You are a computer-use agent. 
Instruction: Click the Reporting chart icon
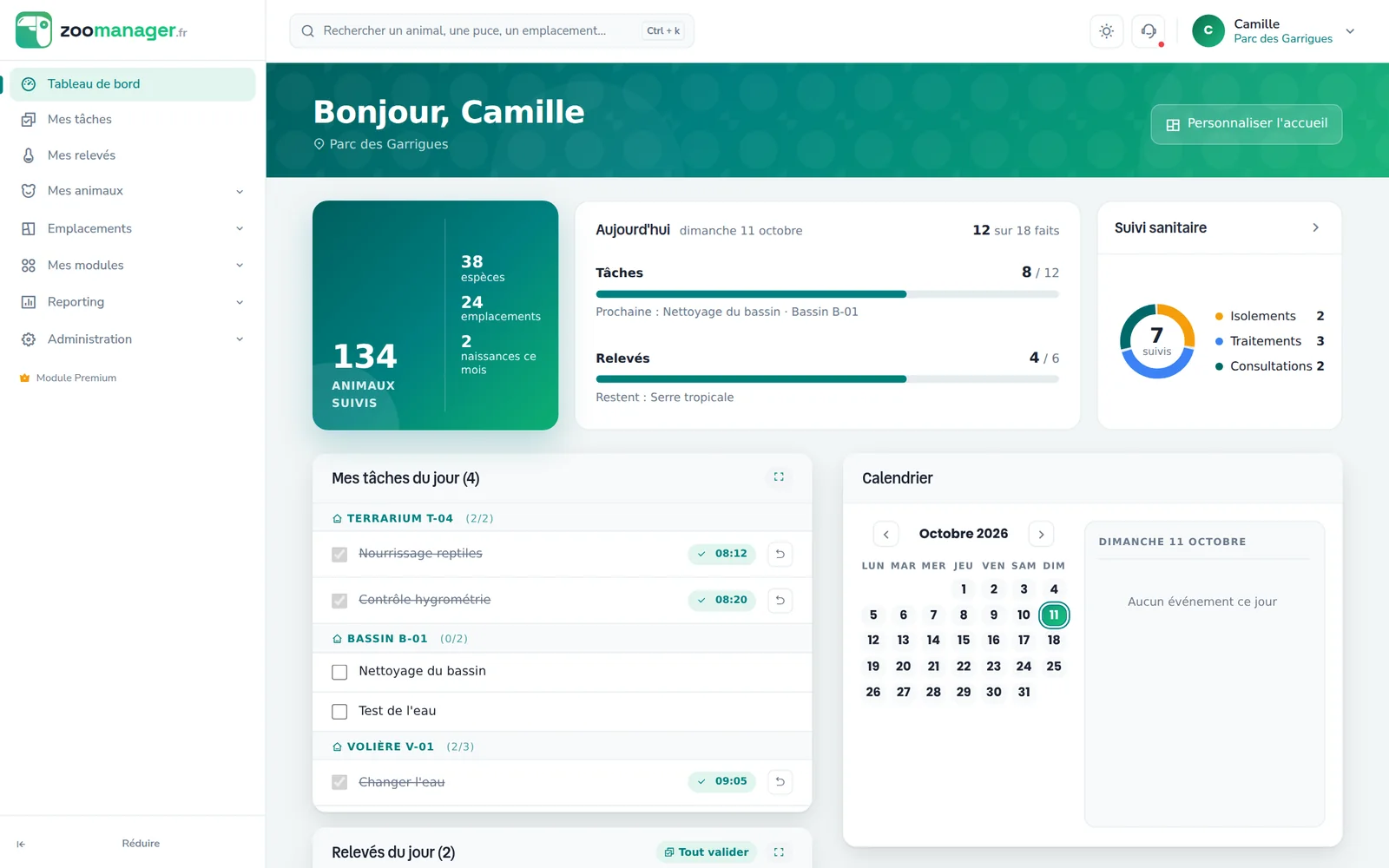point(29,302)
